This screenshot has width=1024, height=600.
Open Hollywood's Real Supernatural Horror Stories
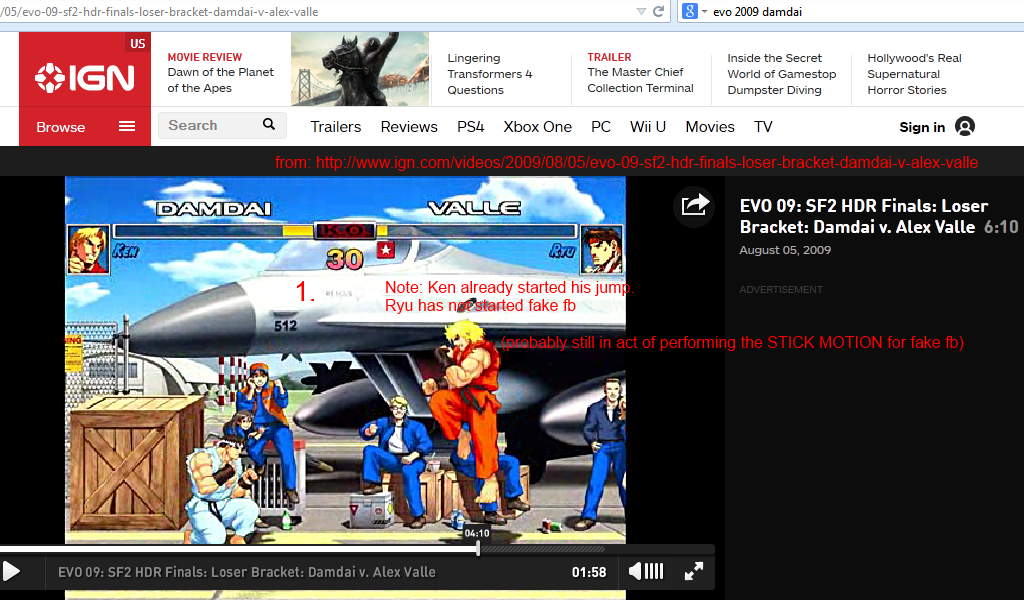click(x=914, y=74)
